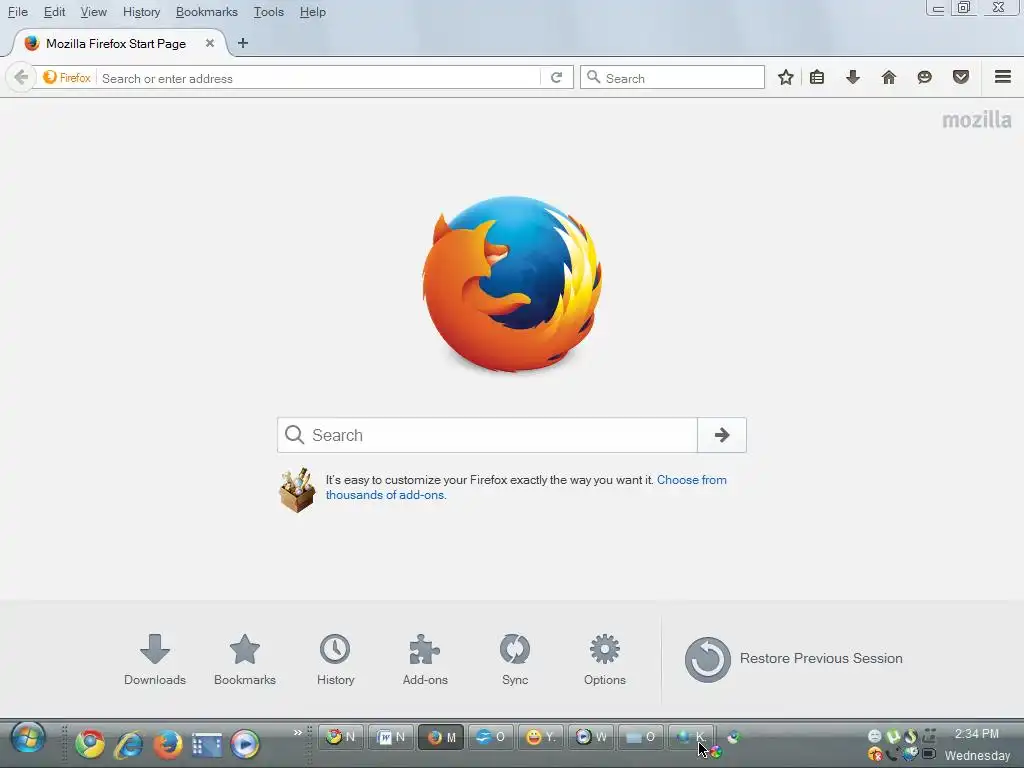The image size is (1024, 768).
Task: Open 'Choose from thousands of add-ons' link
Action: [526, 487]
